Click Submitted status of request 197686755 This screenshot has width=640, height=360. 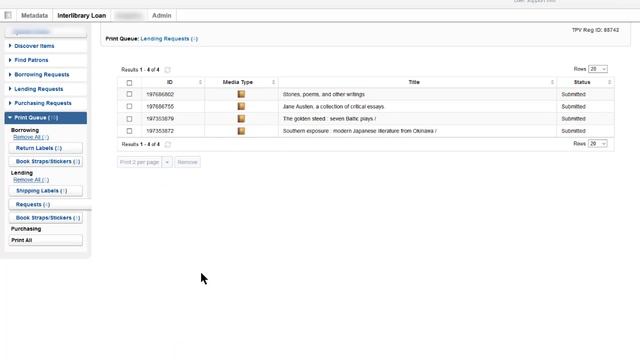(573, 107)
